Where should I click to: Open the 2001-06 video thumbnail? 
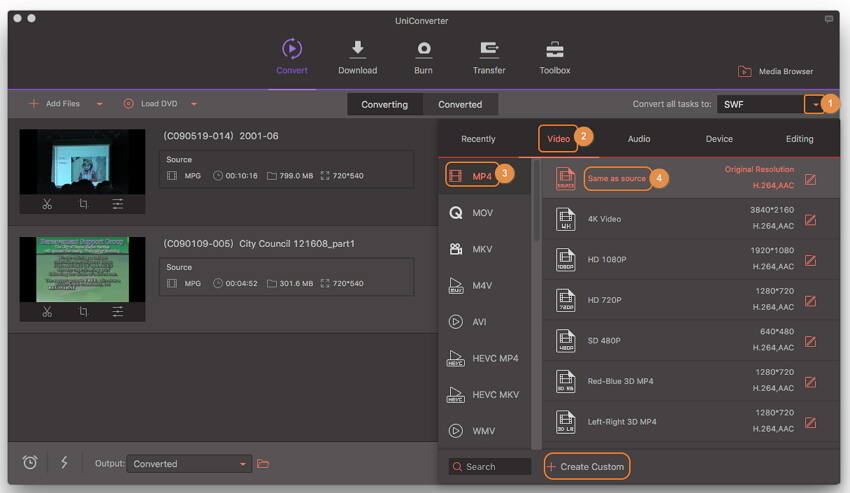(x=82, y=162)
